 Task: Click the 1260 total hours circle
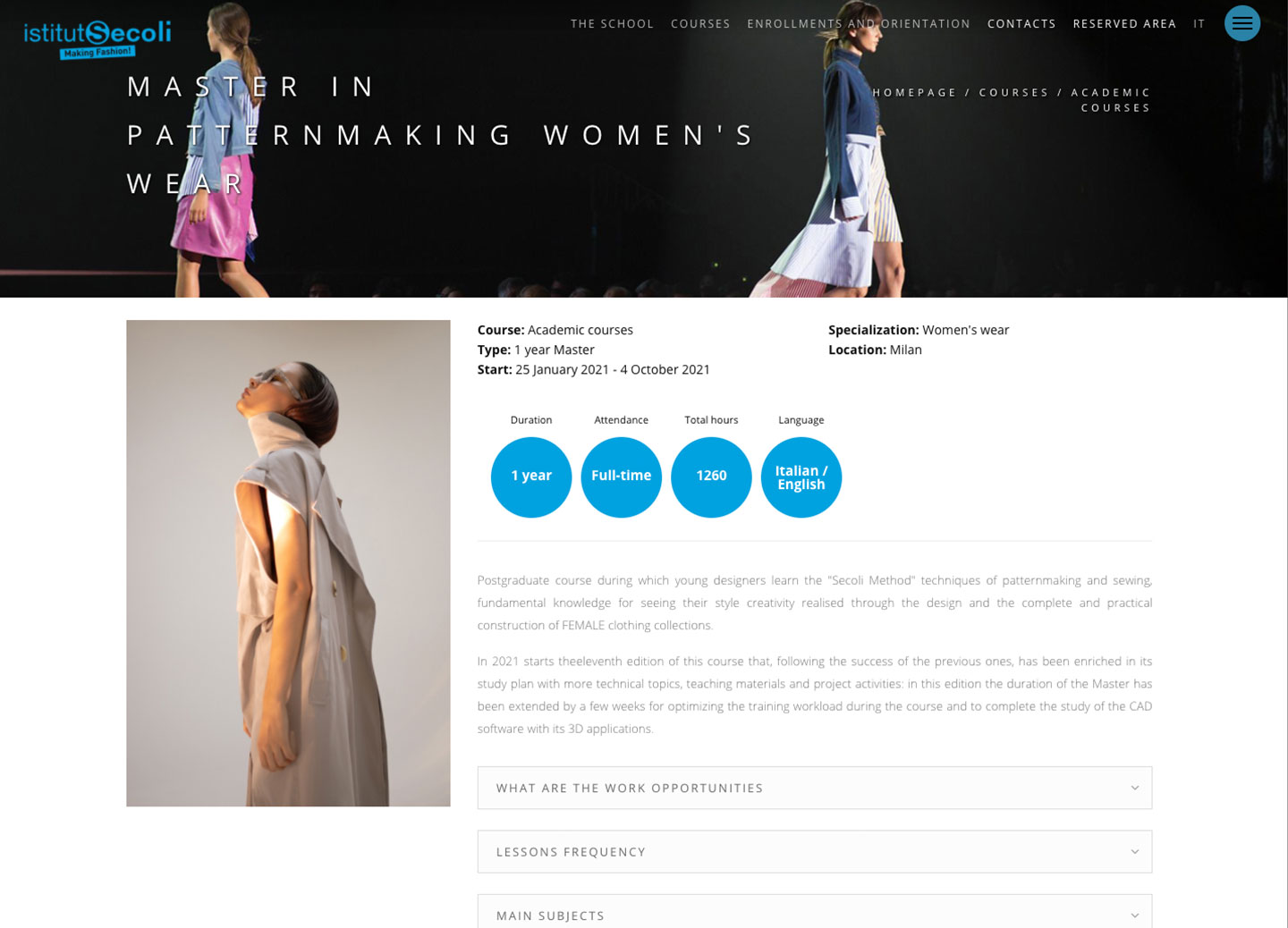point(711,477)
